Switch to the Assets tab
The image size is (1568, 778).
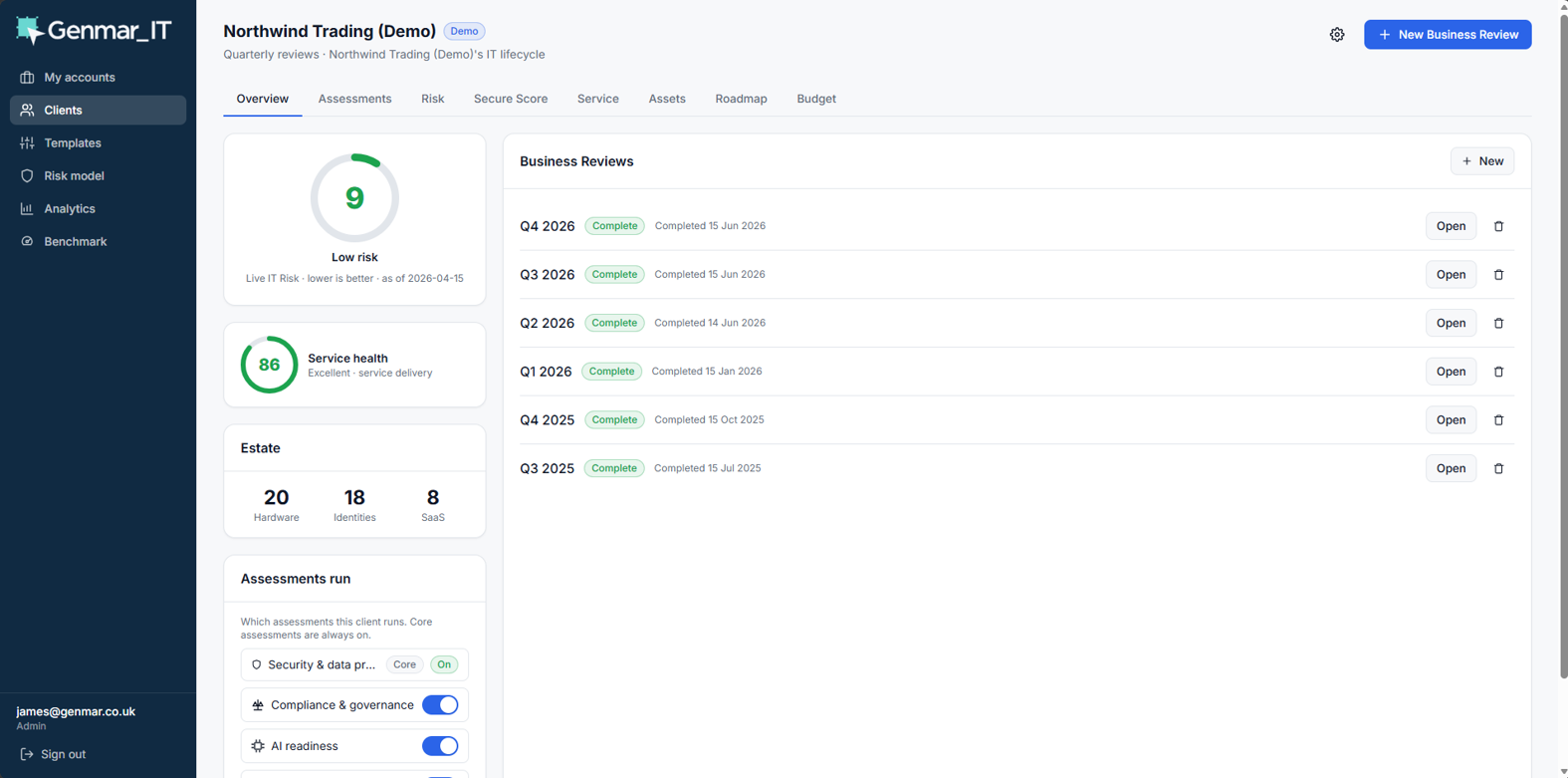pos(667,99)
